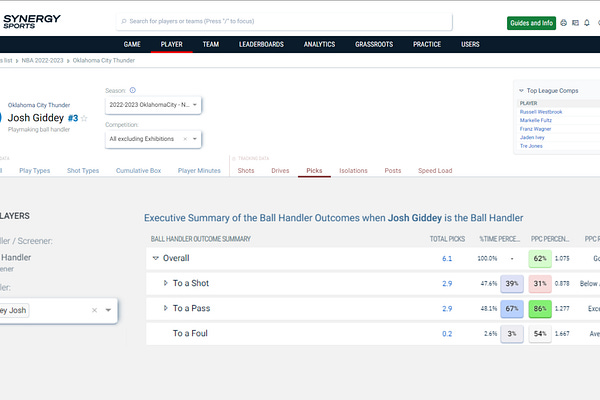Click Overall total picks 6.1
Image resolution: width=600 pixels, height=400 pixels.
[447, 259]
